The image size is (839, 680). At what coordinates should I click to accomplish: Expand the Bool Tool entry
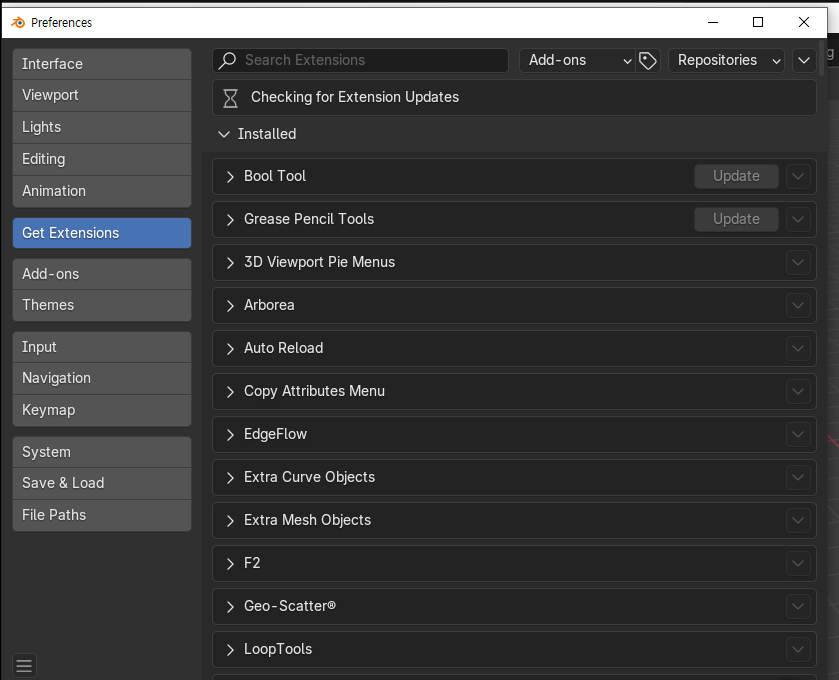click(230, 176)
